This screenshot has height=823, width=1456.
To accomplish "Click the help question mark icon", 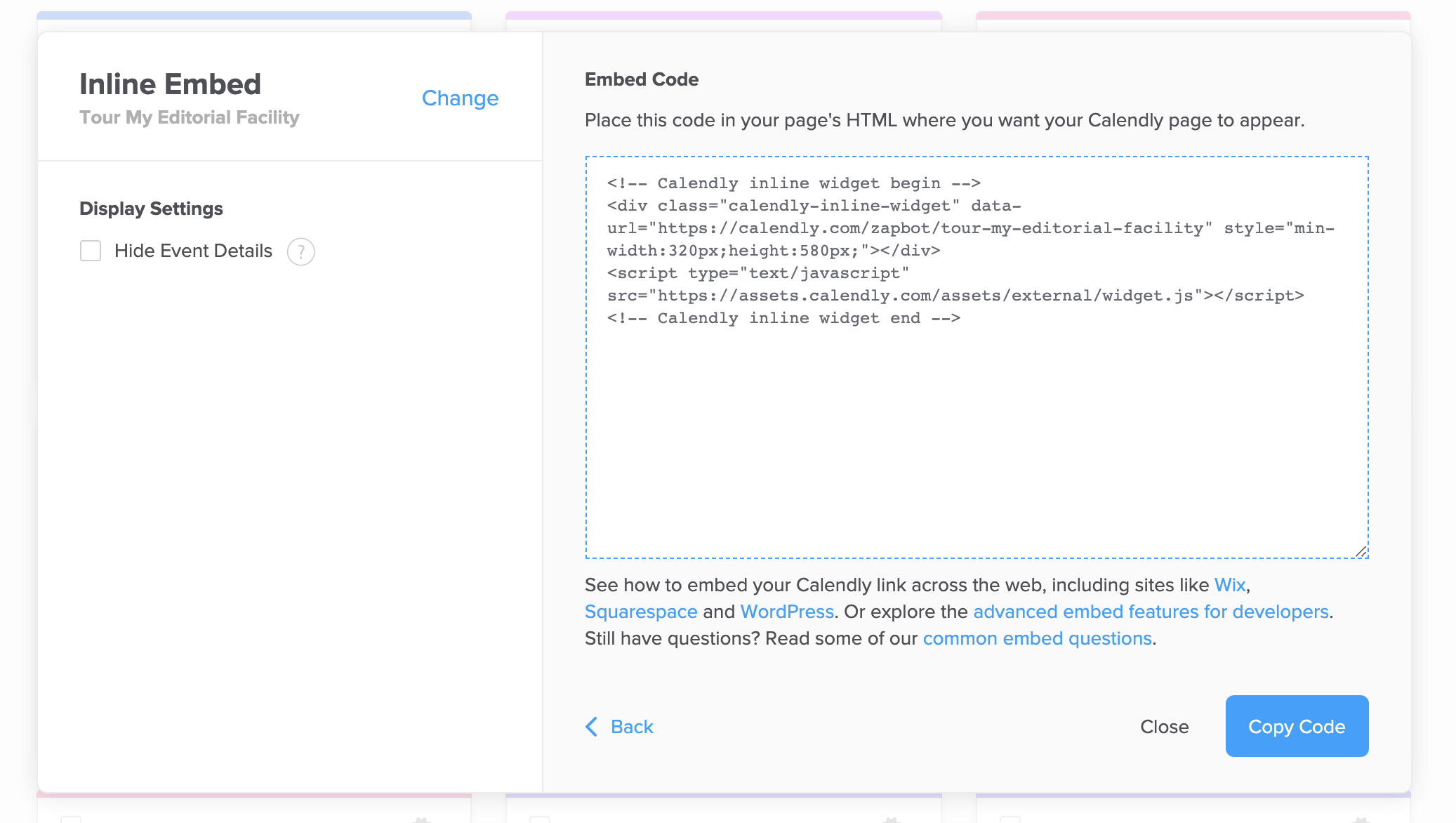I will (300, 251).
